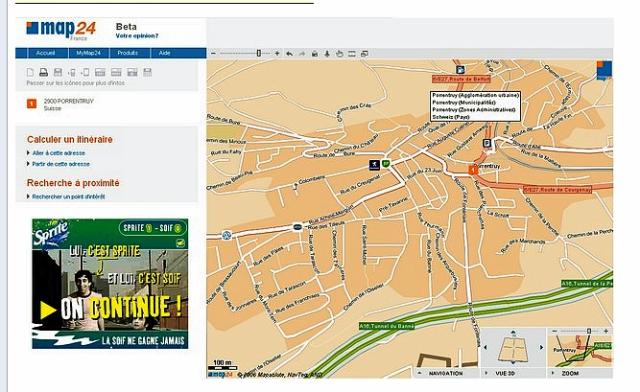640x392 pixels.
Task: Click the orange marker beside 2900 PORRENTRUY
Action: 32,104
